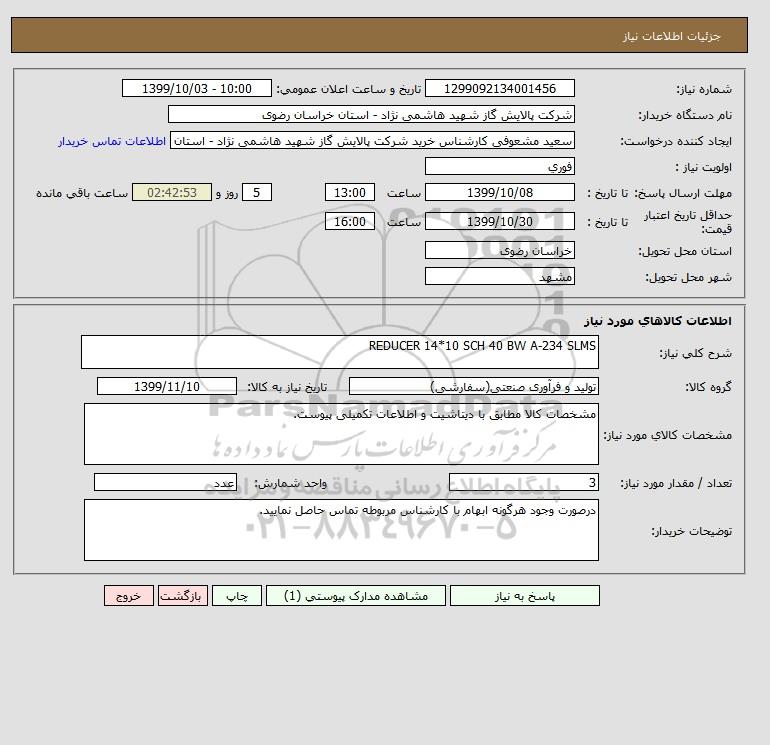Click the REDUCER 14*10 description text box
This screenshot has height=745, width=770.
coord(340,352)
